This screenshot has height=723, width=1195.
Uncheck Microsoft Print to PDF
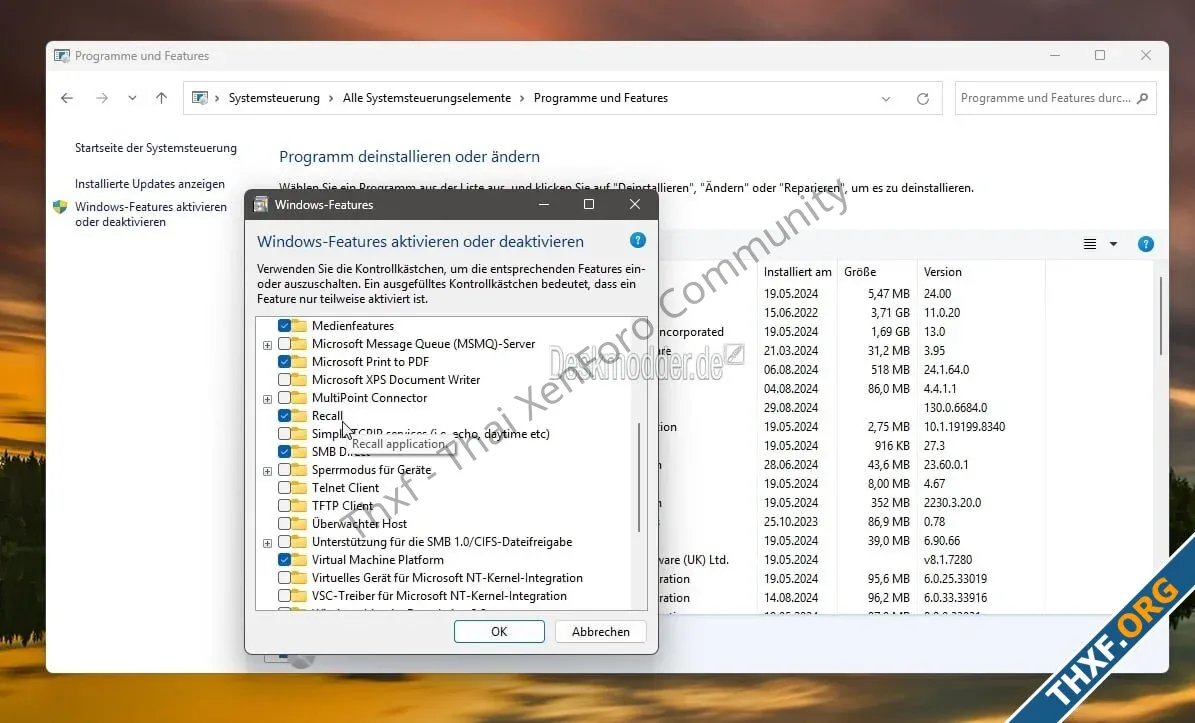(284, 362)
